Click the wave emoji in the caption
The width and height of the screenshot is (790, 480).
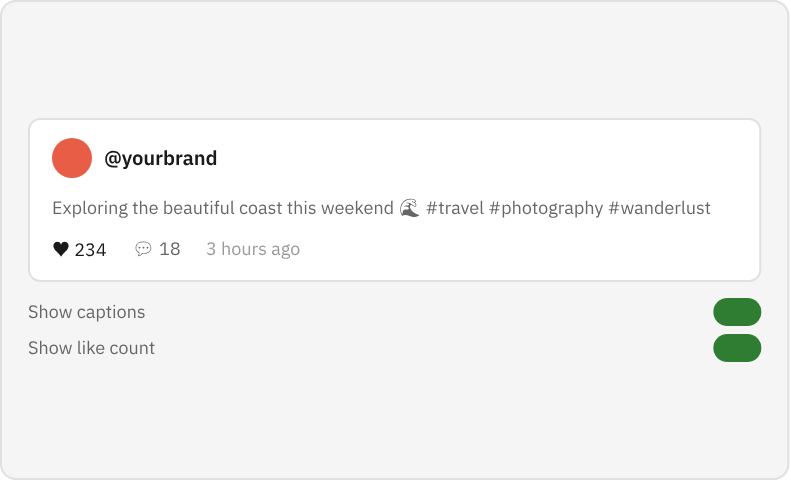[x=409, y=208]
